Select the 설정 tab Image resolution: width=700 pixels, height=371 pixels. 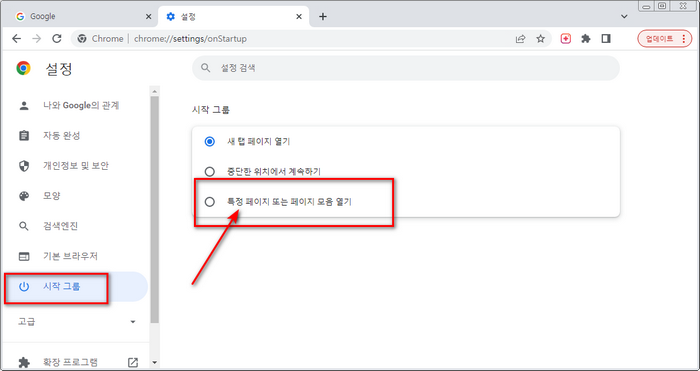click(233, 17)
